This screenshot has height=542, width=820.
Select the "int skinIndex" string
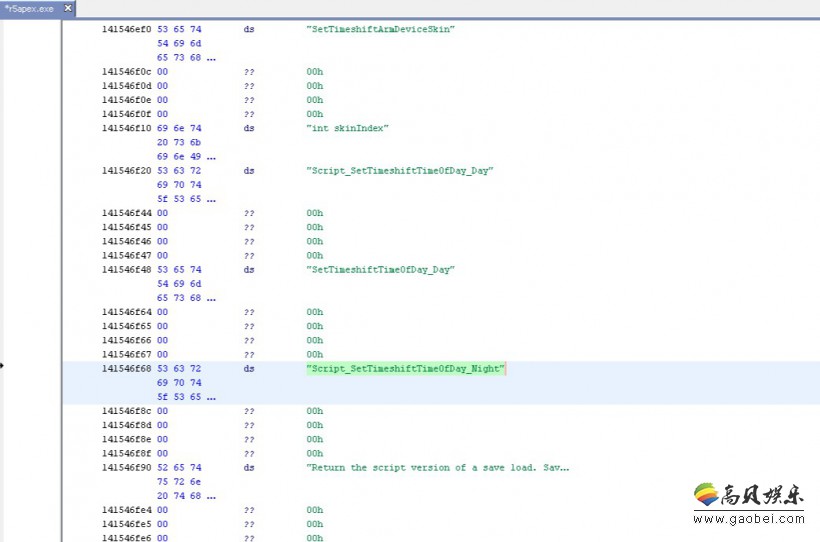pyautogui.click(x=347, y=128)
